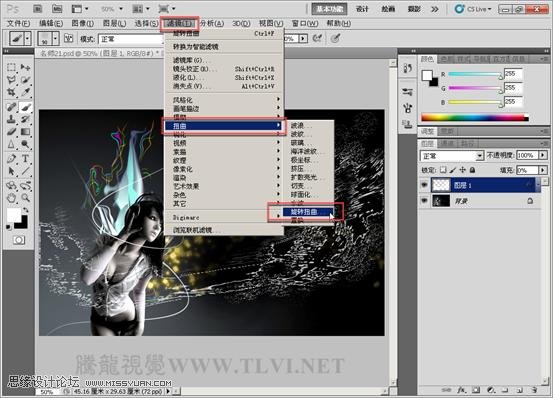Image resolution: width=553 pixels, height=398 pixels.
Task: Click the G value input field
Action: click(513, 88)
